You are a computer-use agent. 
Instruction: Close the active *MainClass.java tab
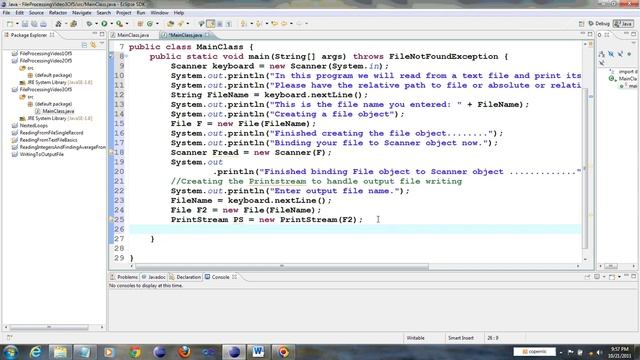[207, 35]
